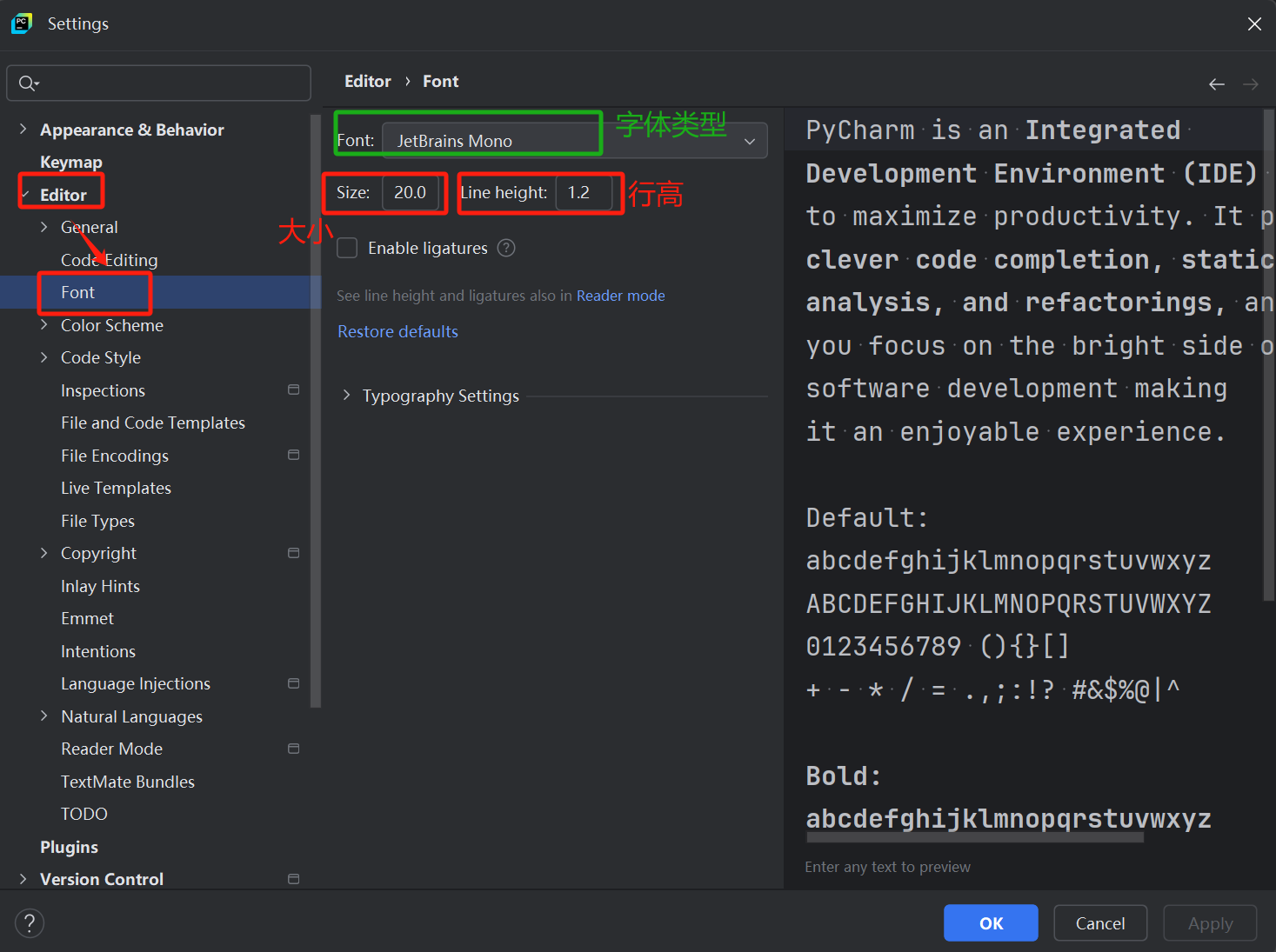Open File Types settings
Image resolution: width=1276 pixels, height=952 pixels.
coord(97,521)
